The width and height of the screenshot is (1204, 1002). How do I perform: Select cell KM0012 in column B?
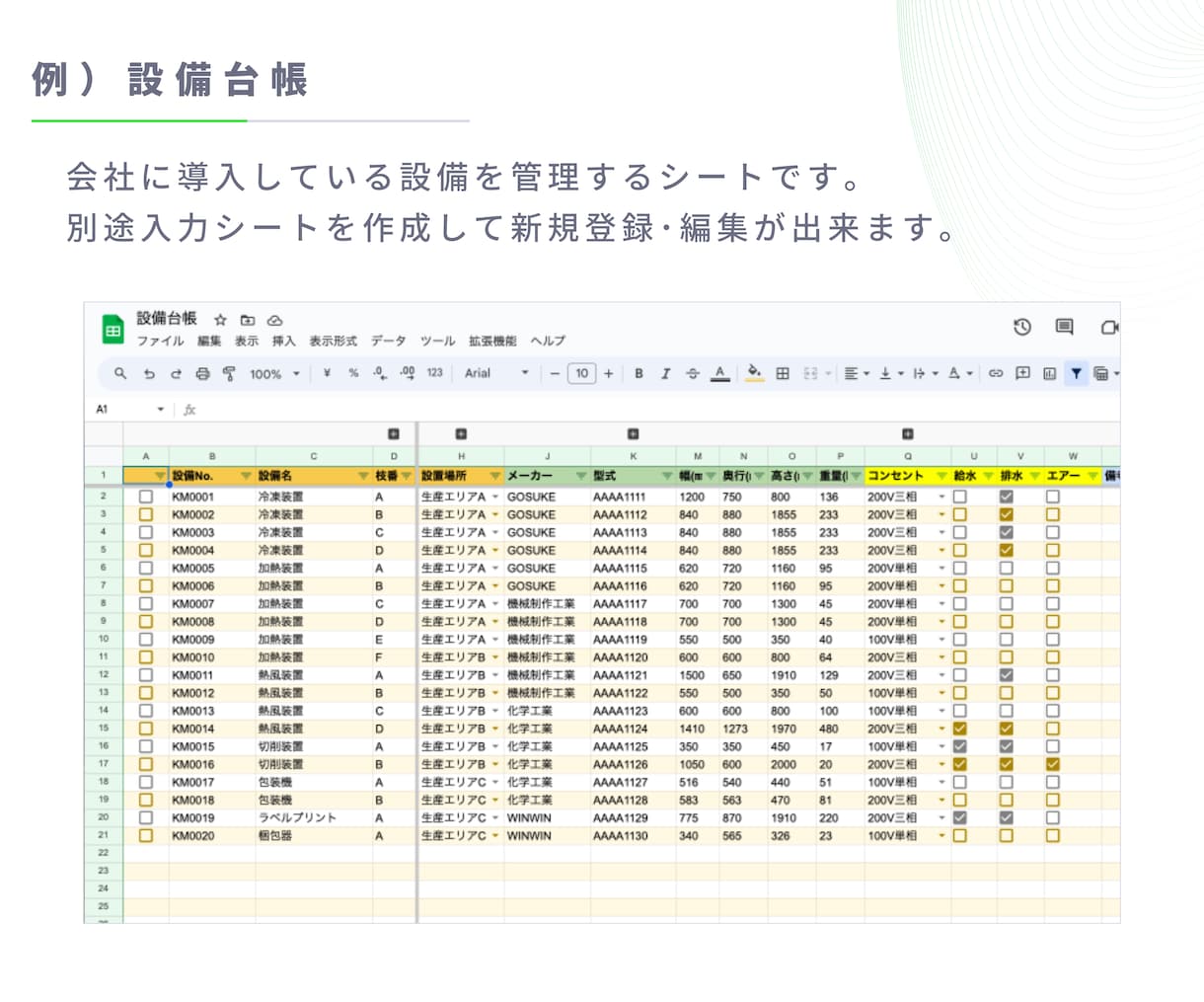(212, 693)
